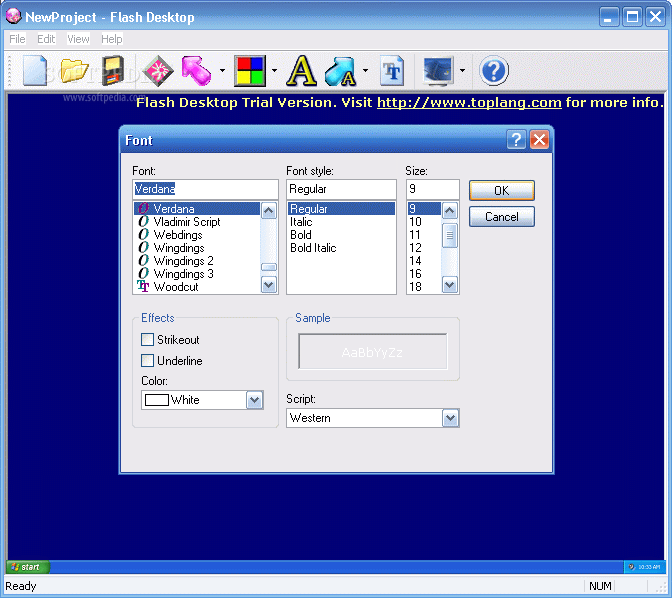Open the File menu
Screen dimensions: 672x598
coord(17,39)
